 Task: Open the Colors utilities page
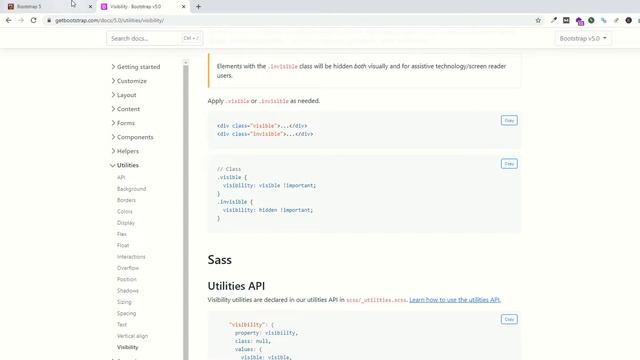(x=124, y=211)
